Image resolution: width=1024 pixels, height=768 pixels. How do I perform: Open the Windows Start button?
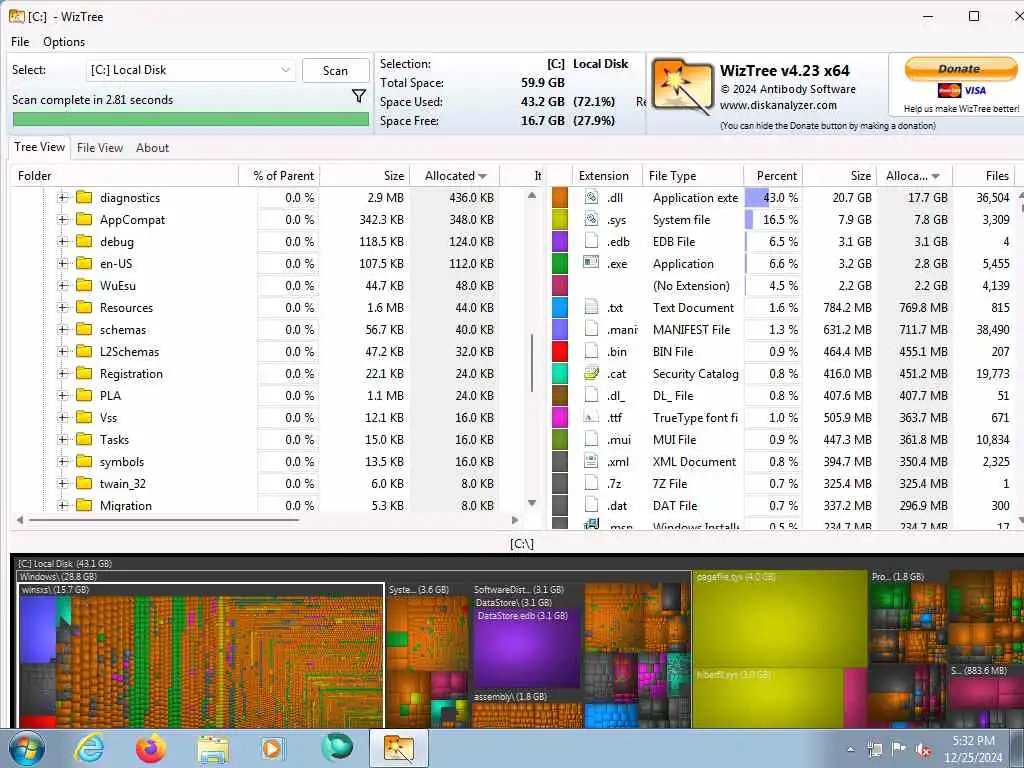tap(27, 748)
